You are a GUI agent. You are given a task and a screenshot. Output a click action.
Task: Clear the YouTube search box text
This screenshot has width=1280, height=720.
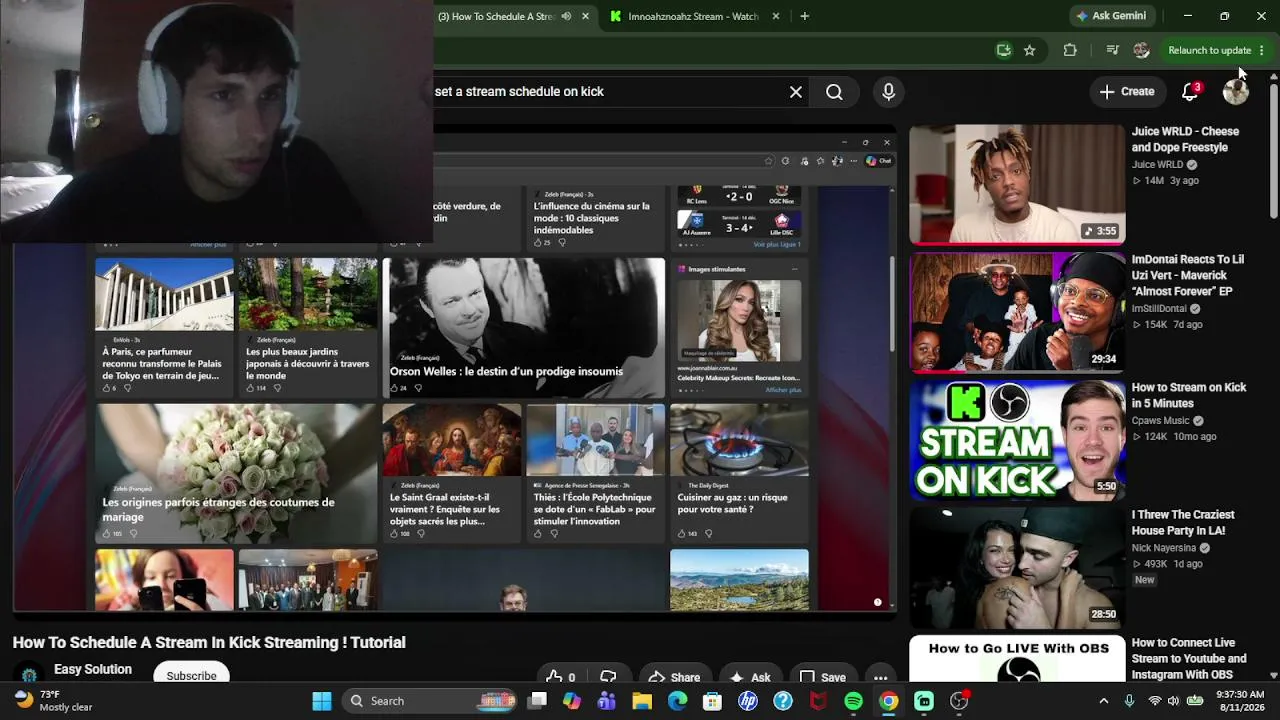[796, 92]
